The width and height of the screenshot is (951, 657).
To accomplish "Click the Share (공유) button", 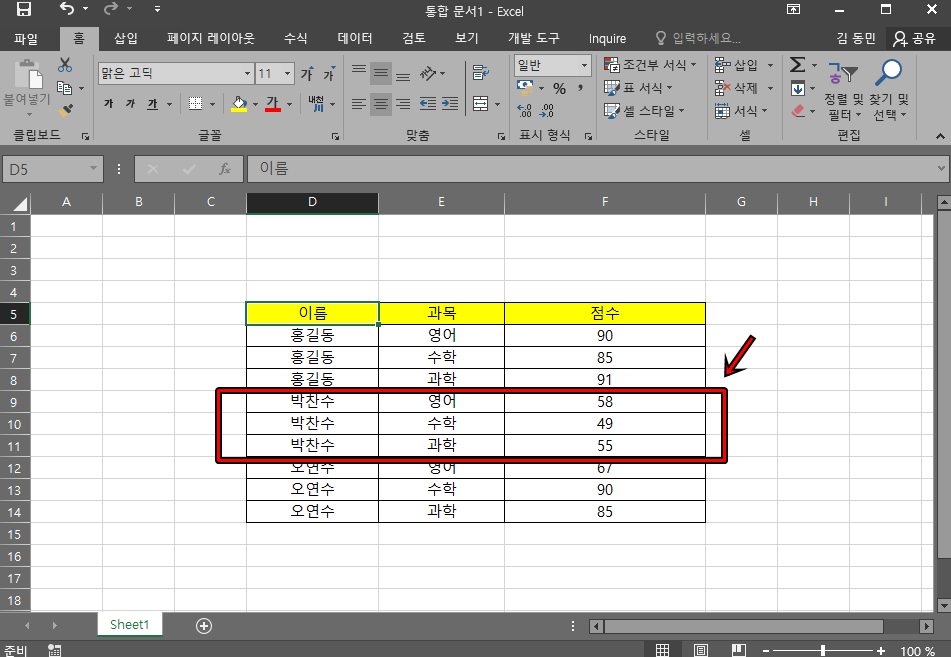I will pyautogui.click(x=915, y=39).
